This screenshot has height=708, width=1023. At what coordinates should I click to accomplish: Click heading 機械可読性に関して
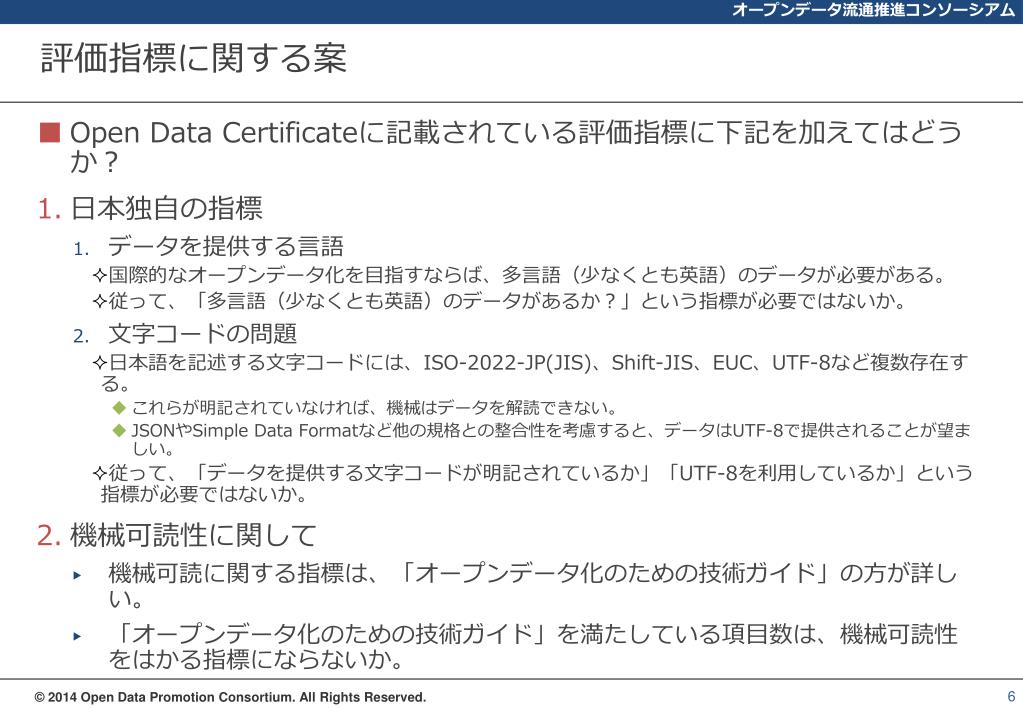[x=194, y=535]
